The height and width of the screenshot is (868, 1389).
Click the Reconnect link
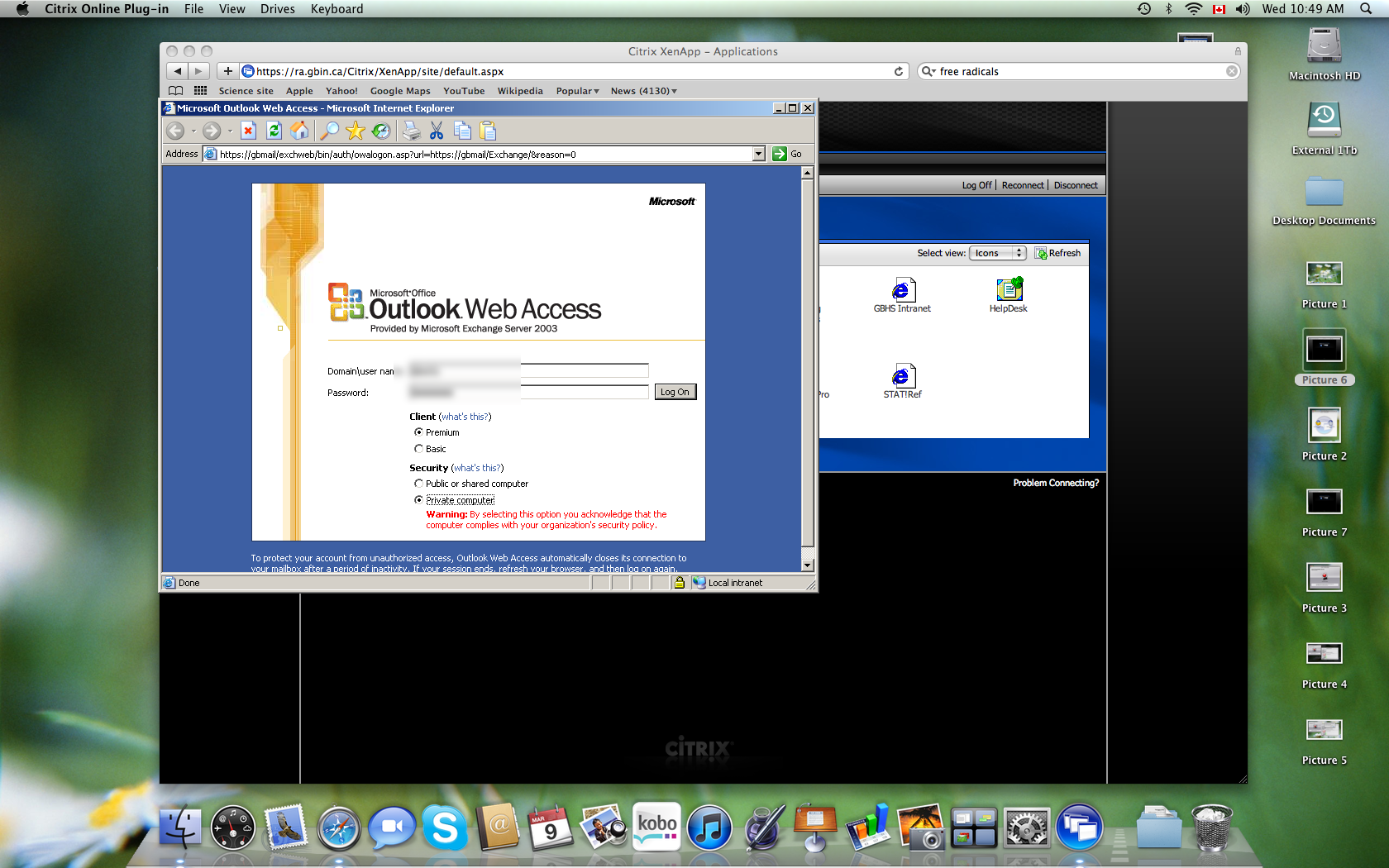tap(1023, 185)
